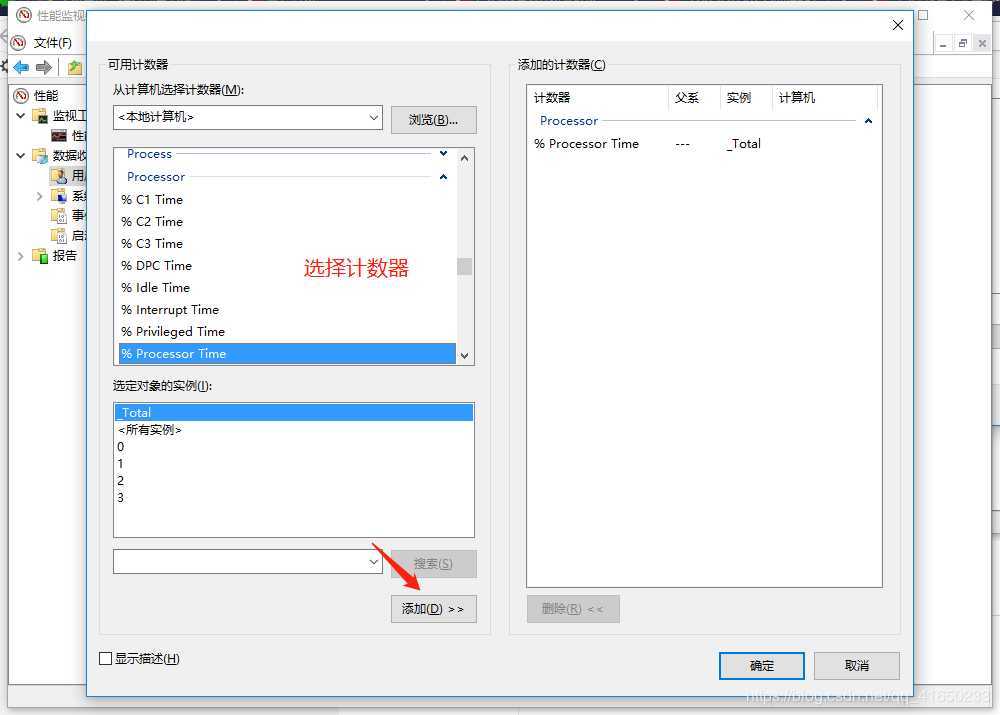The image size is (1000, 715).
Task: Collapse the 监视工具 tree node
Action: tap(20, 115)
